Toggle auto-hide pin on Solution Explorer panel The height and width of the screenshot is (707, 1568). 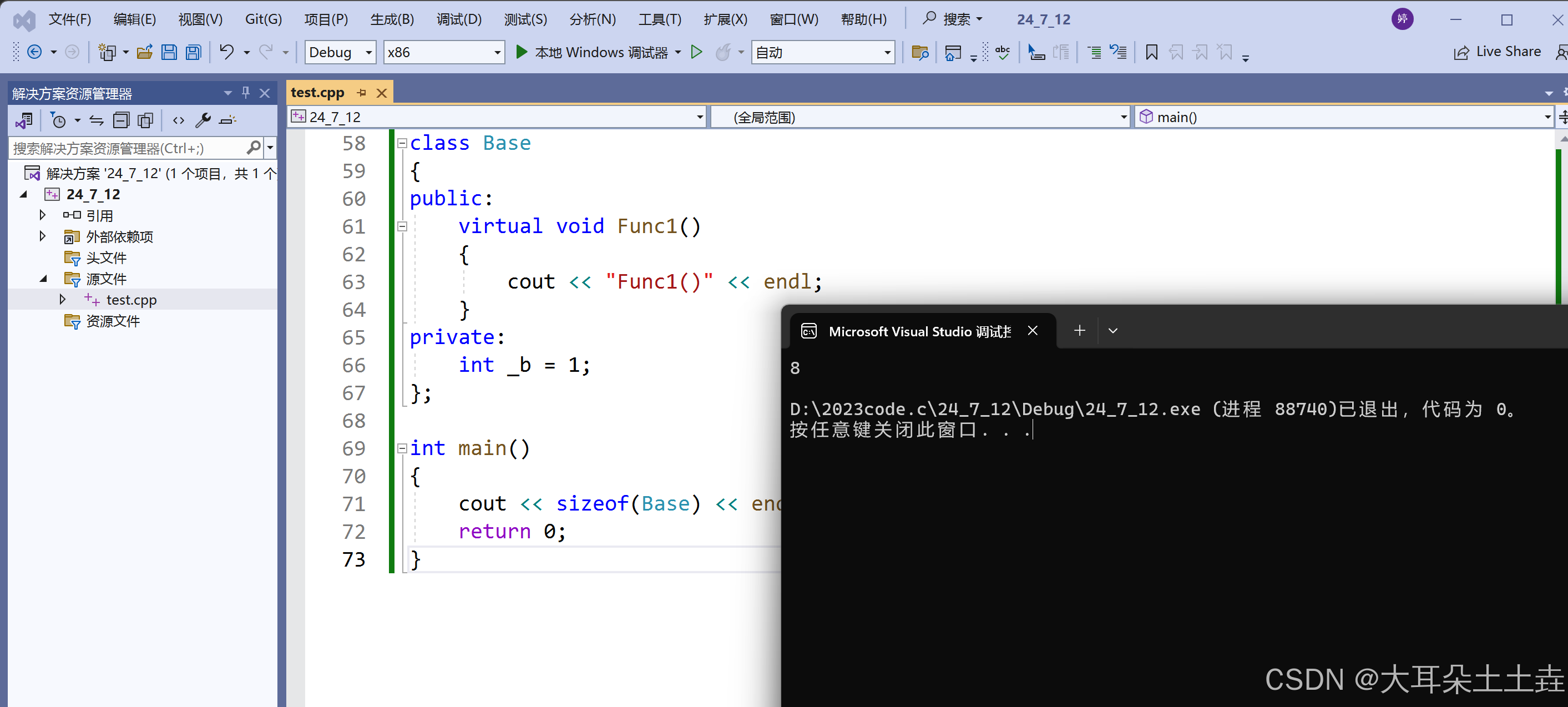point(245,93)
